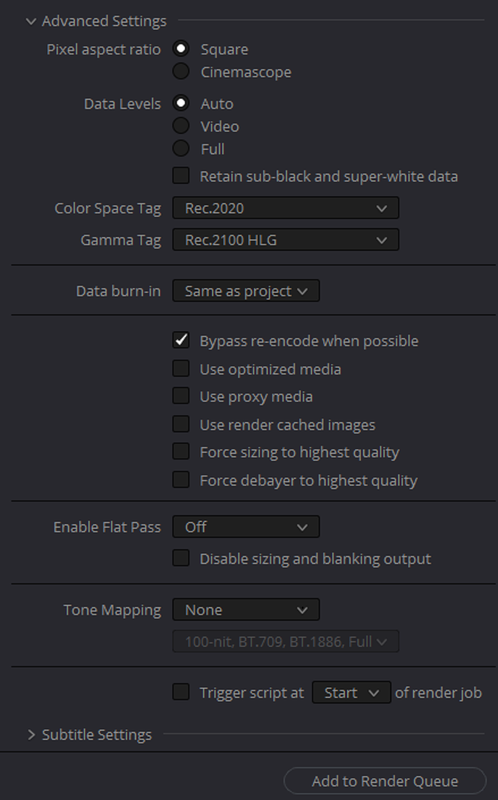This screenshot has width=498, height=800.
Task: Open the Tone Mapping dropdown
Action: click(246, 610)
